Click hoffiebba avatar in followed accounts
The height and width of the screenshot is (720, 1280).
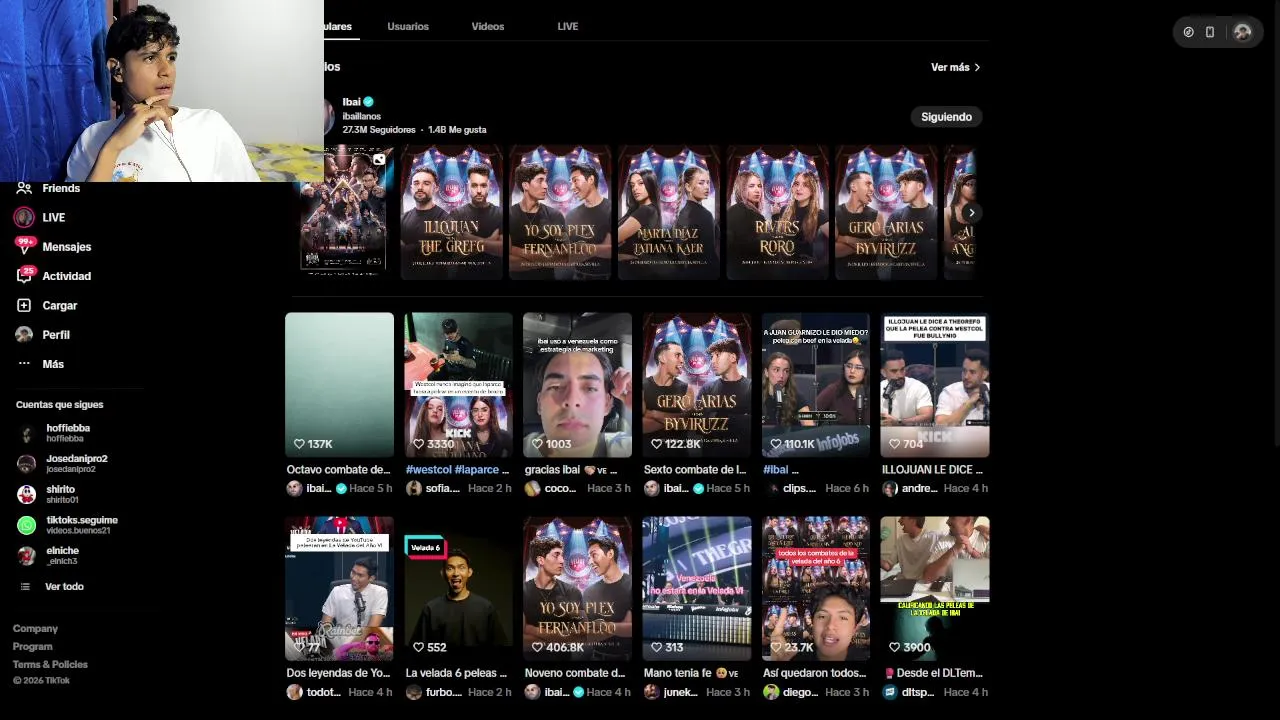(27, 433)
